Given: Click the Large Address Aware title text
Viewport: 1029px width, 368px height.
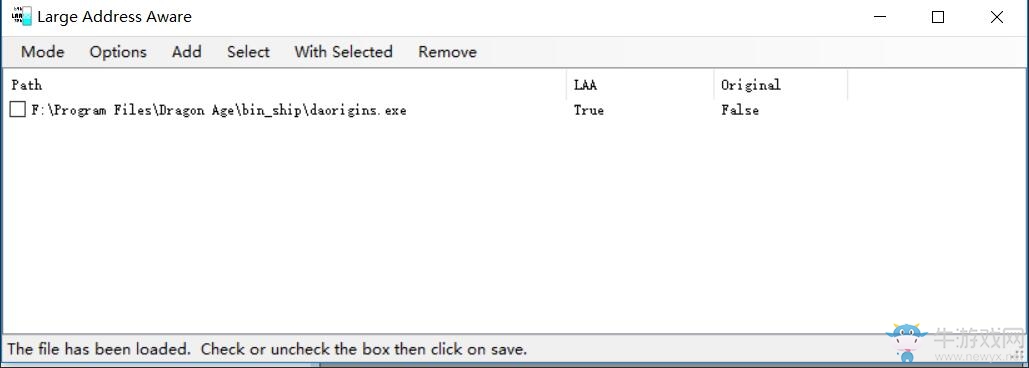Looking at the screenshot, I should [x=115, y=17].
